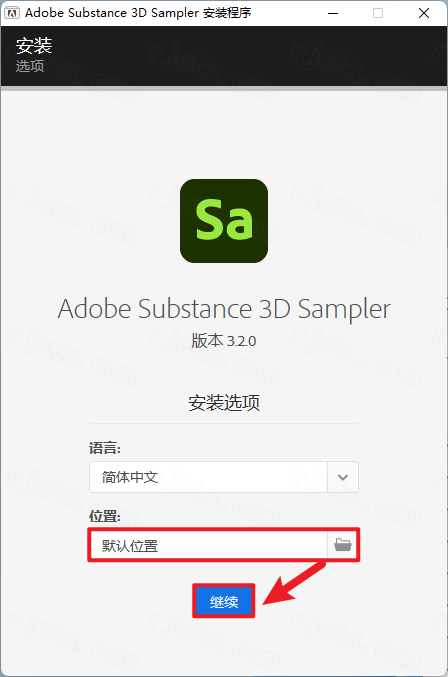Click the disabled maximize window button

pyautogui.click(x=378, y=13)
